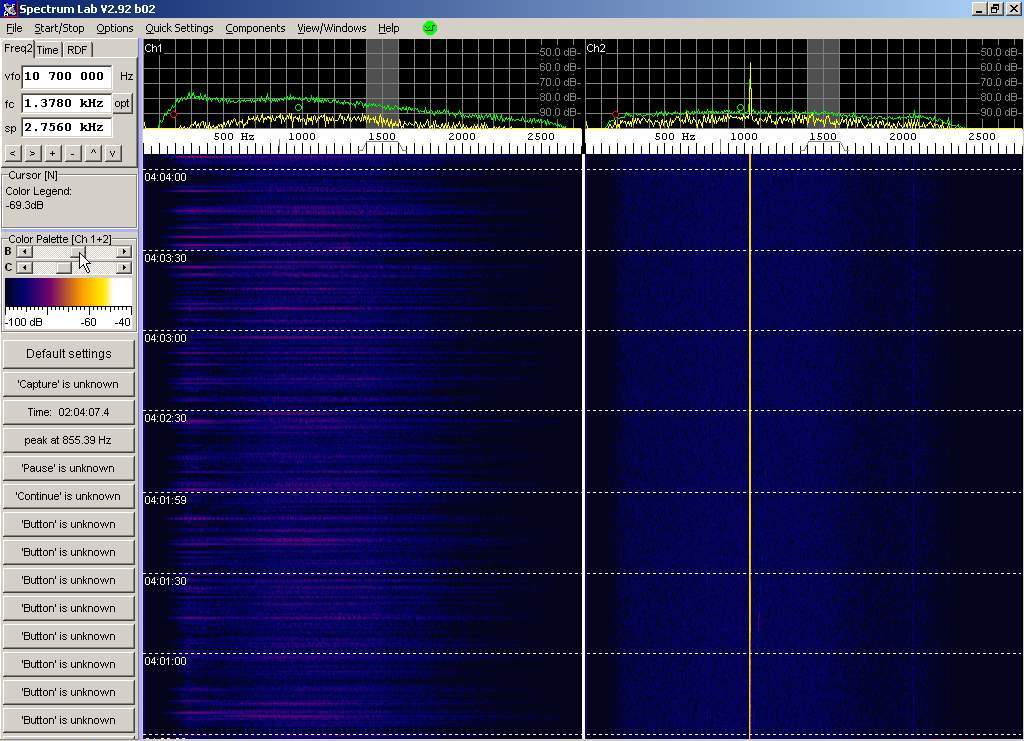The image size is (1024, 741).
Task: Expand the View/Windows menu
Action: tap(331, 28)
